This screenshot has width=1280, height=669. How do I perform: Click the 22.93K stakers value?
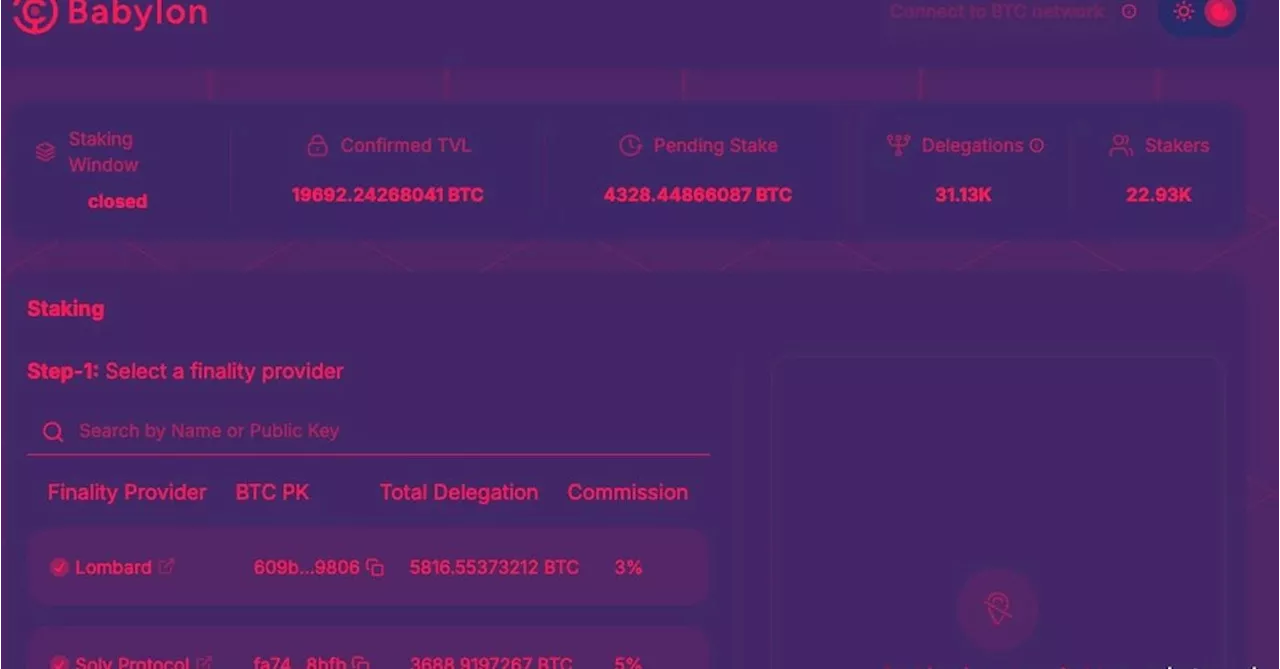pos(1158,195)
